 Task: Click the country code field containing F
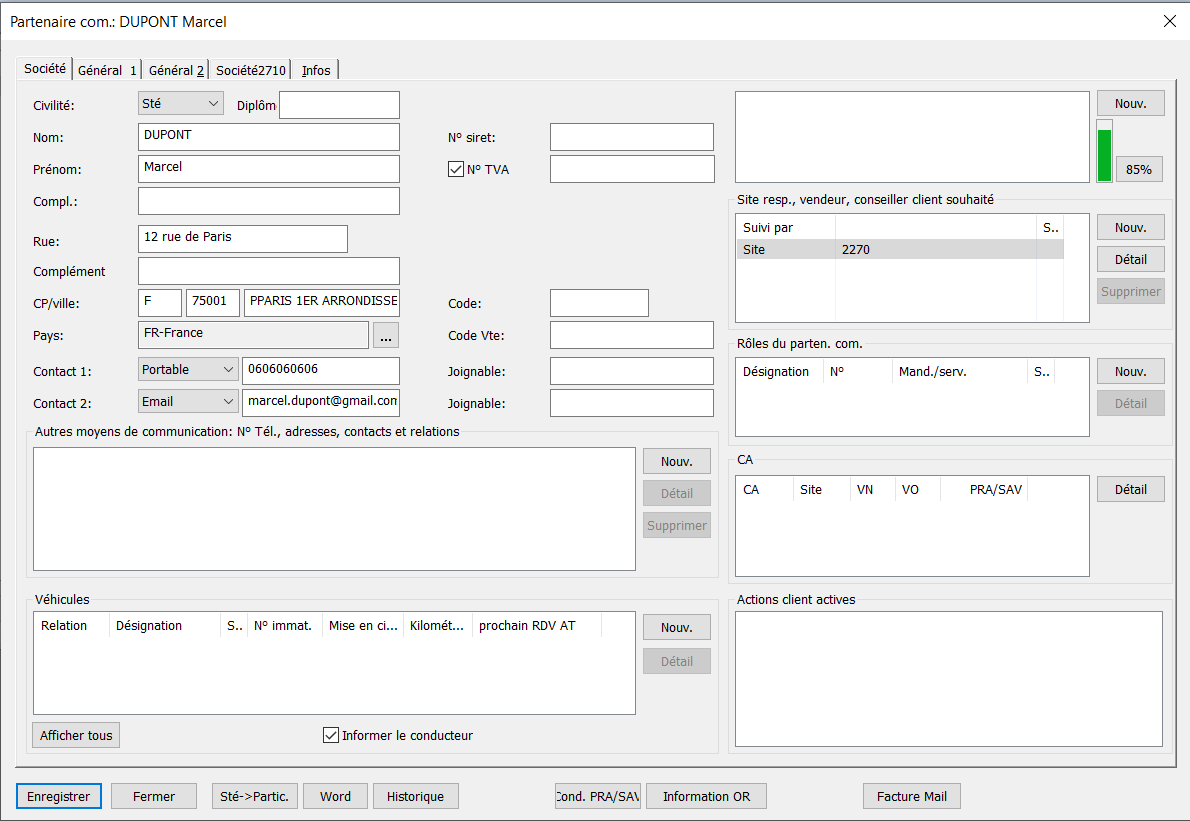tap(160, 302)
